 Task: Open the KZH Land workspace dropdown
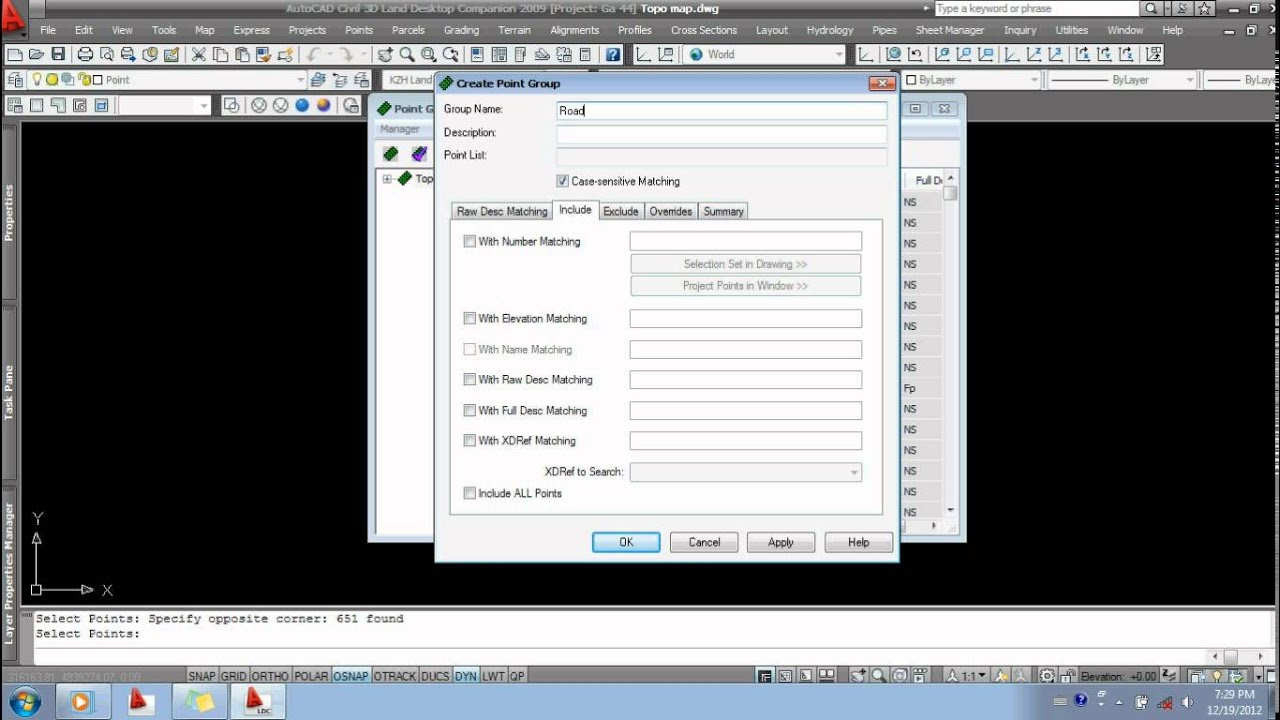(x=408, y=80)
